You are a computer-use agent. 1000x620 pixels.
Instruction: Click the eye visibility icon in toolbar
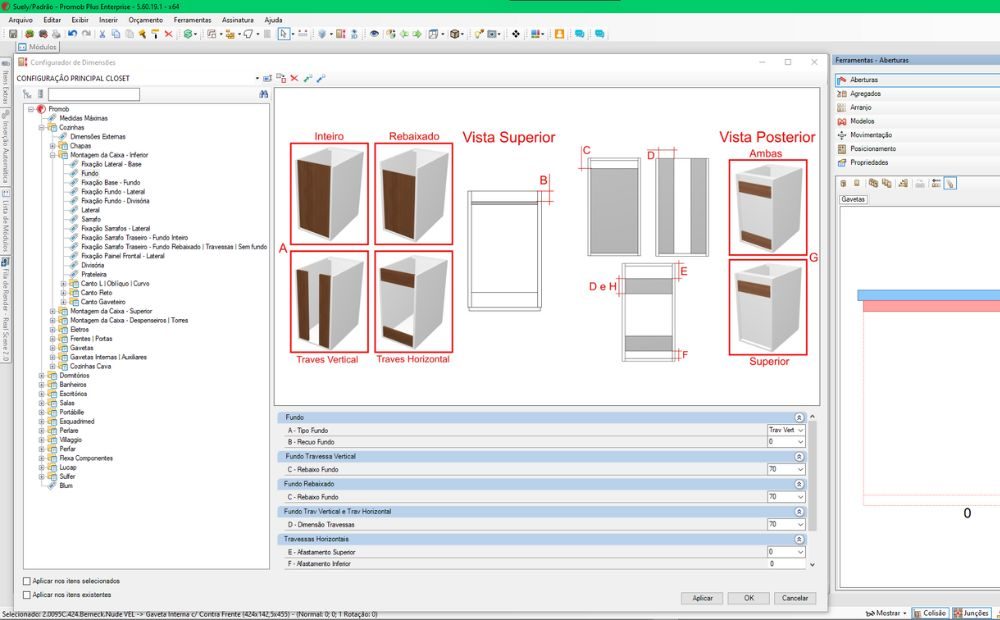[374, 35]
